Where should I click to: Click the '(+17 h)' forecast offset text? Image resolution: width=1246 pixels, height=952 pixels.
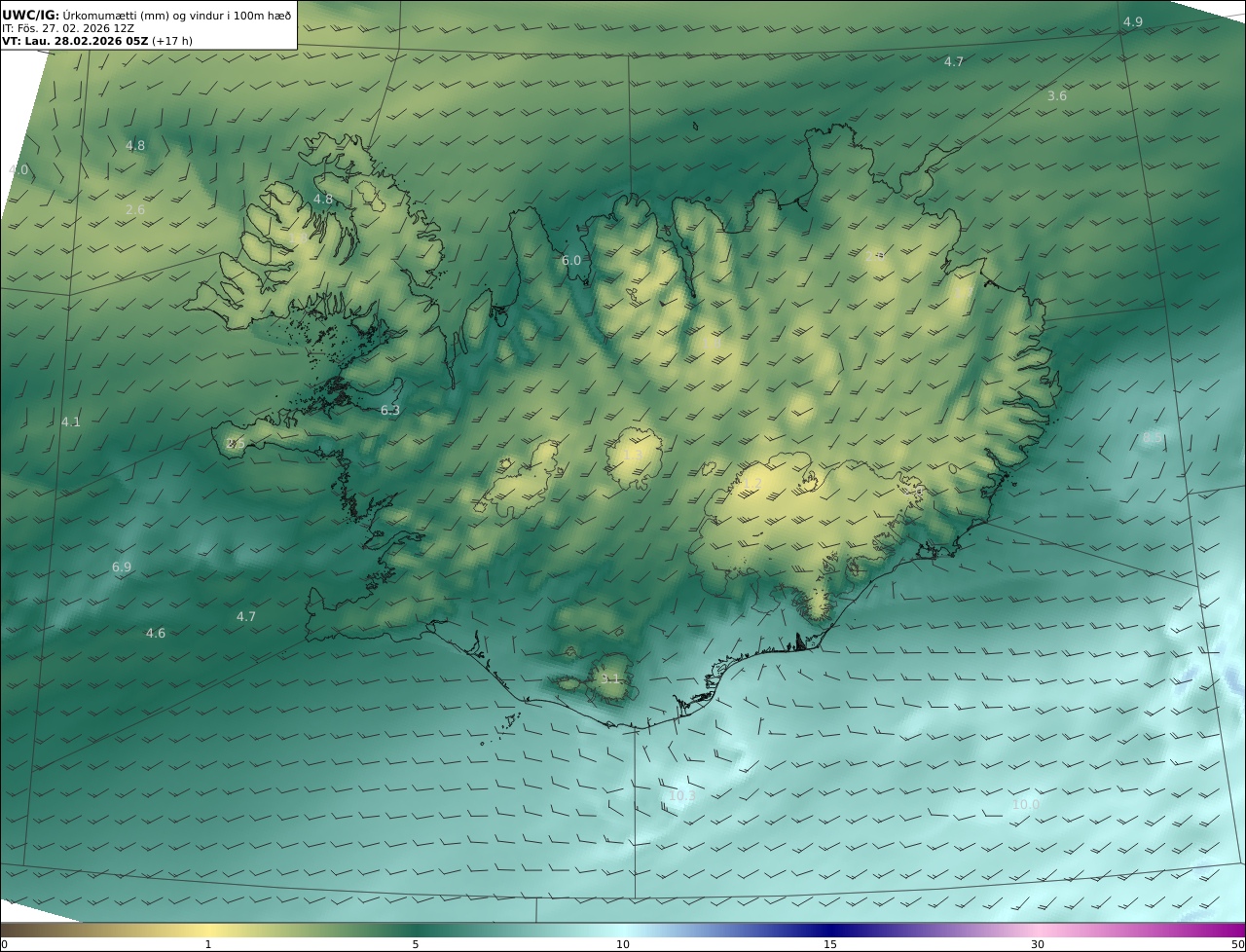tap(172, 41)
